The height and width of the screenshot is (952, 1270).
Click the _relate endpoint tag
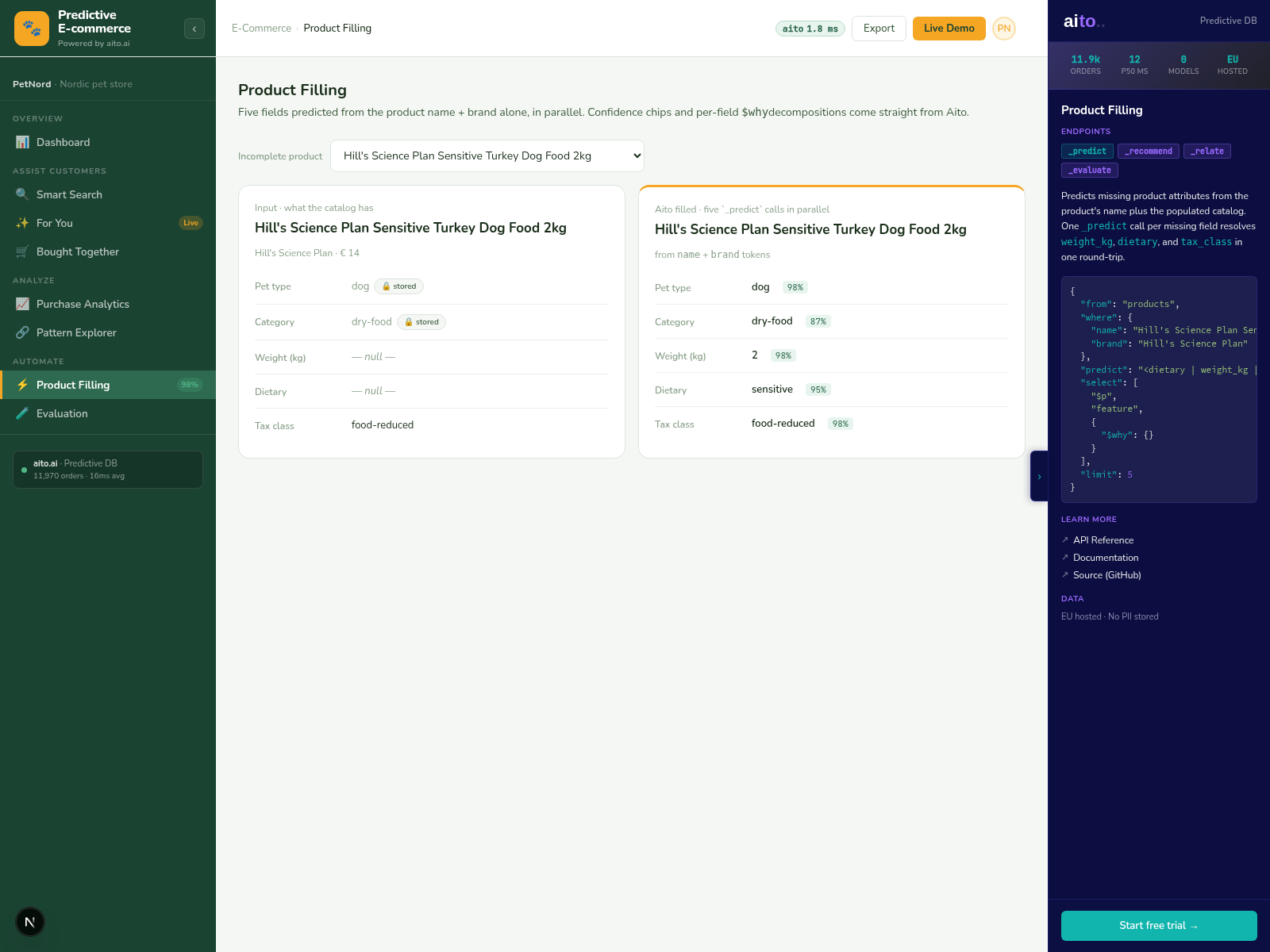click(1207, 151)
